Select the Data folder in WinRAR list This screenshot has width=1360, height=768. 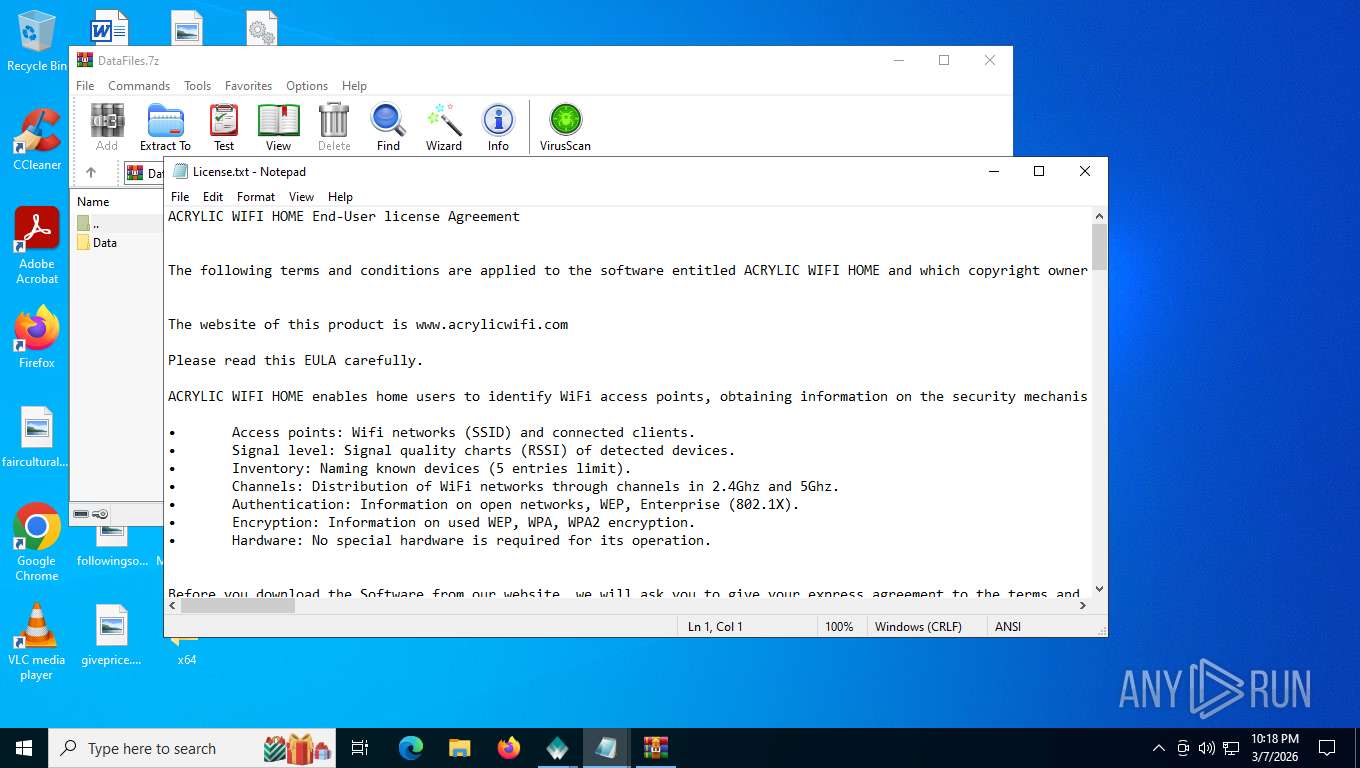coord(97,243)
